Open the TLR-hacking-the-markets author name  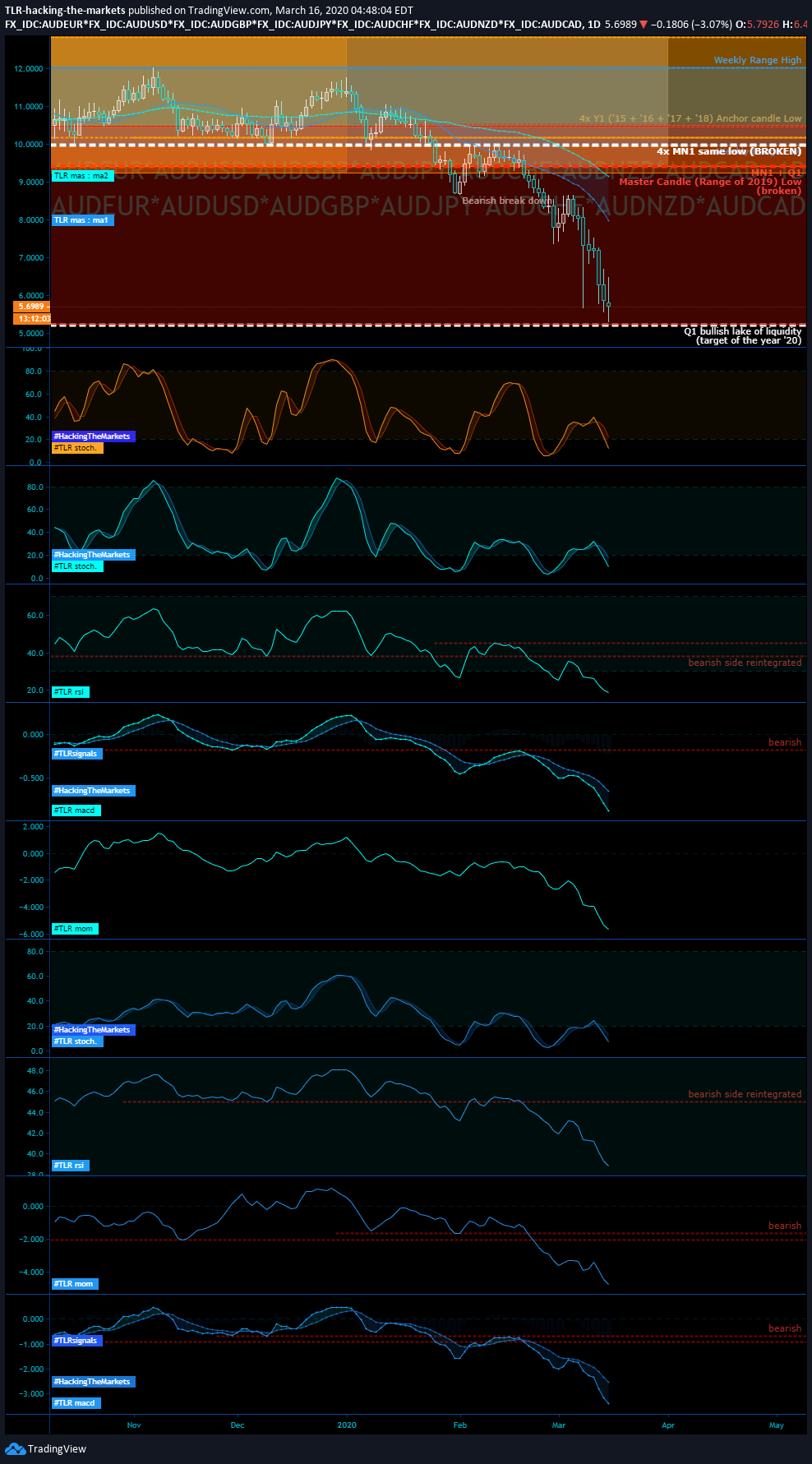coord(65,11)
